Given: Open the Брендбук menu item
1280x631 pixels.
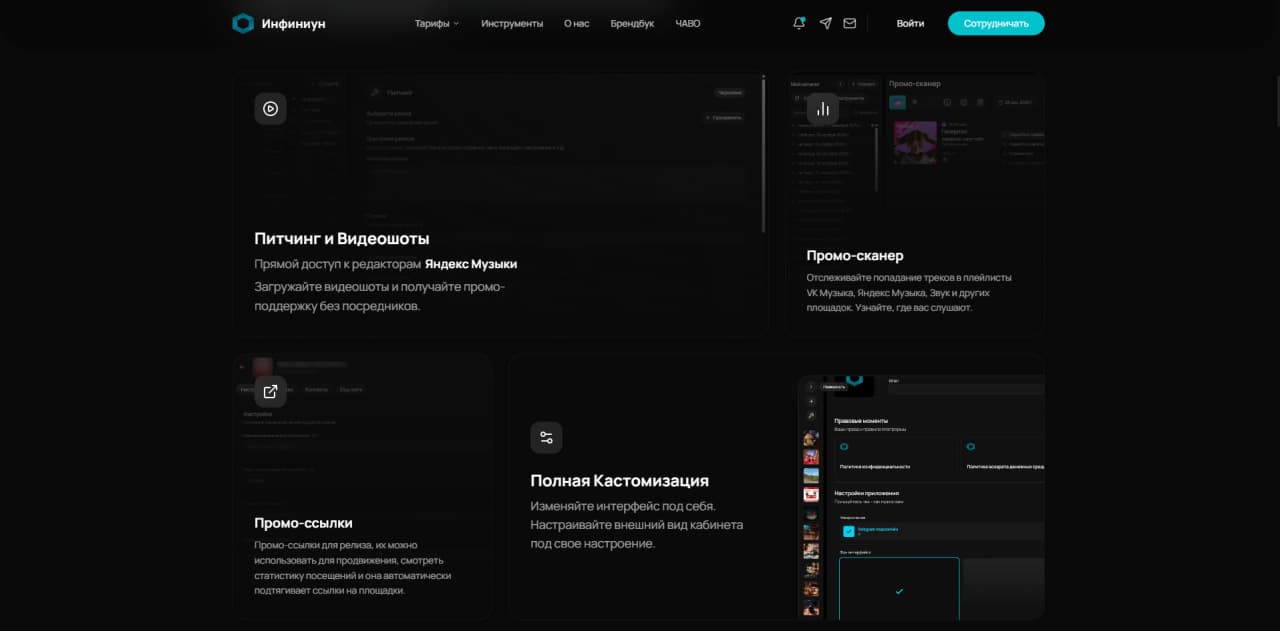Looking at the screenshot, I should [x=632, y=23].
